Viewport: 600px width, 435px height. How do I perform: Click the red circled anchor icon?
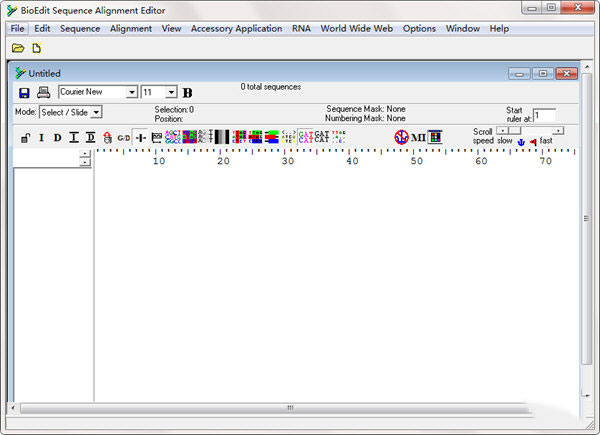401,137
